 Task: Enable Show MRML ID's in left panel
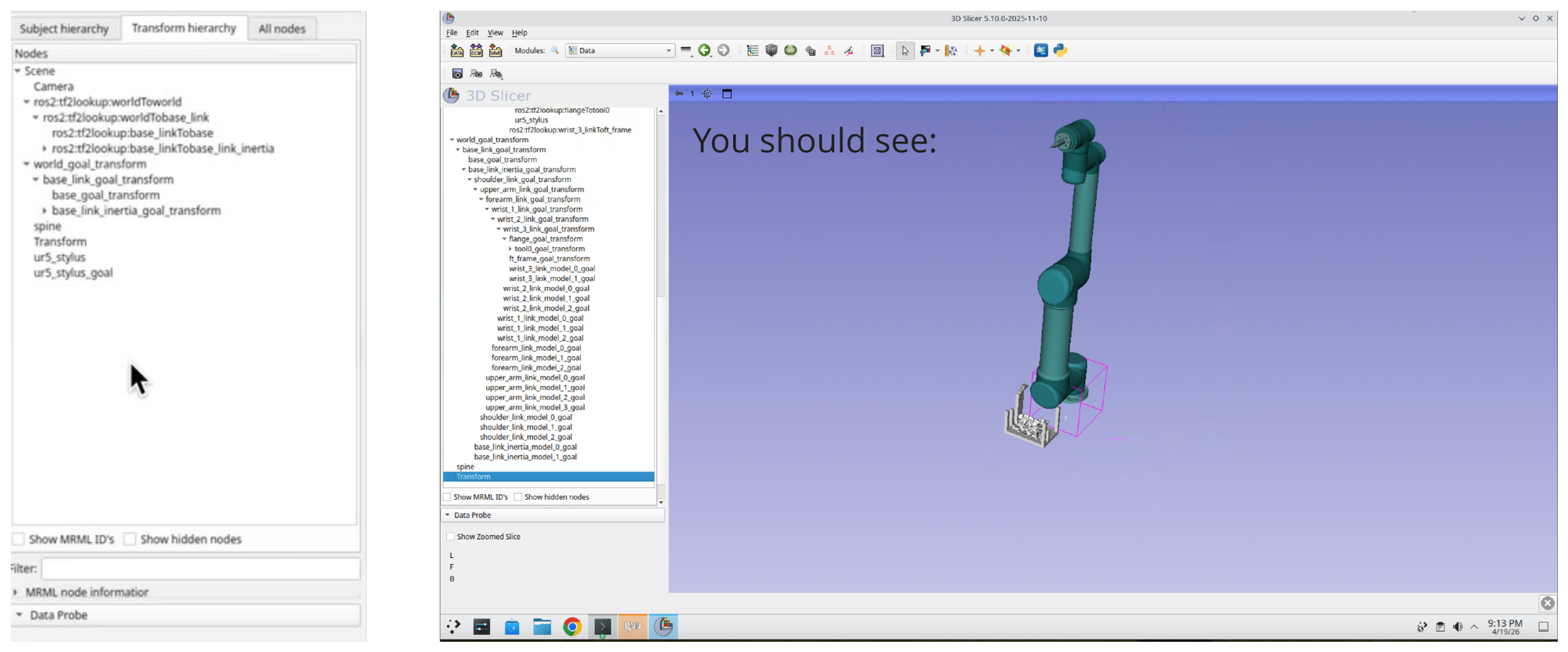click(19, 539)
